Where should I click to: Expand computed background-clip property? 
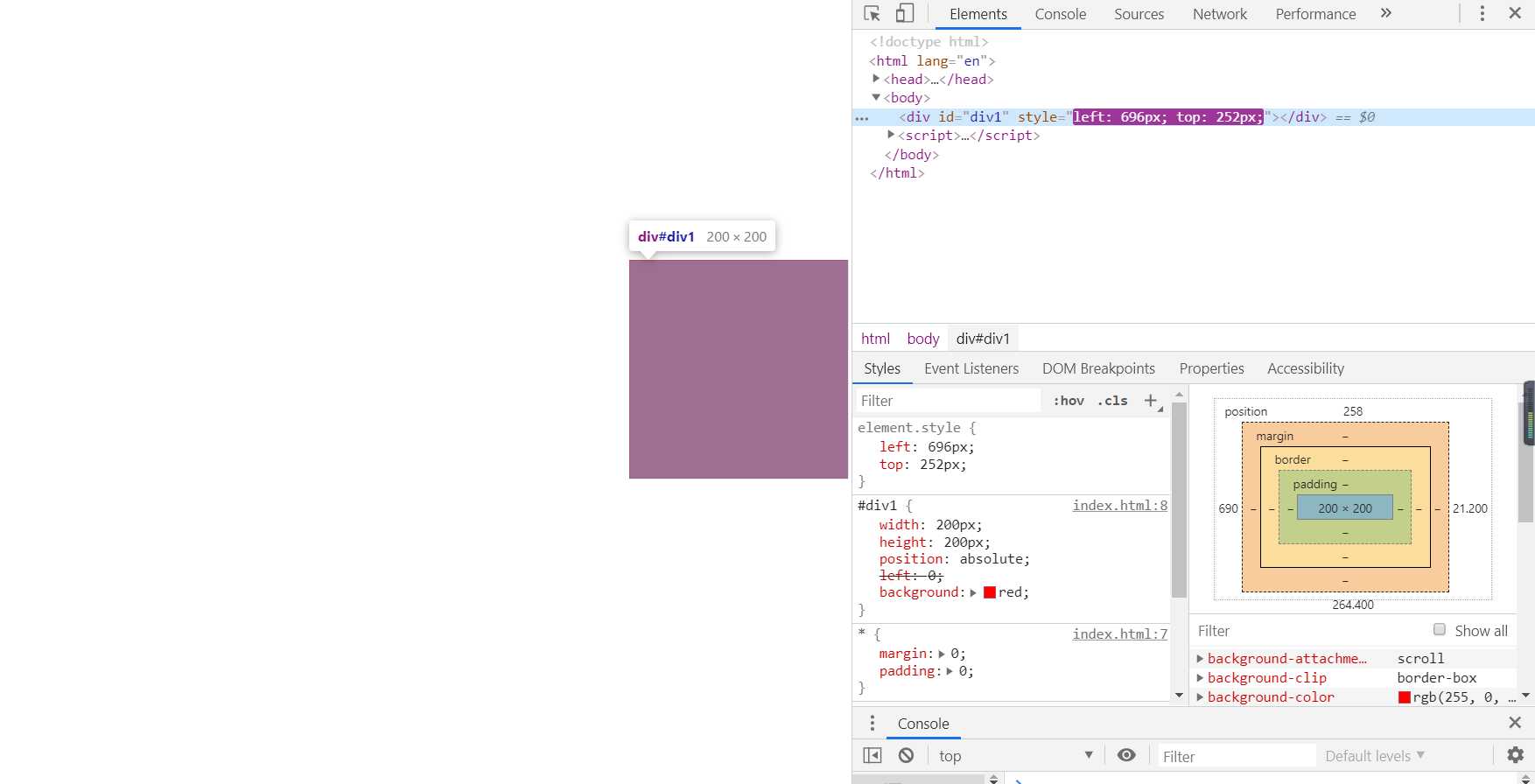(x=1200, y=677)
